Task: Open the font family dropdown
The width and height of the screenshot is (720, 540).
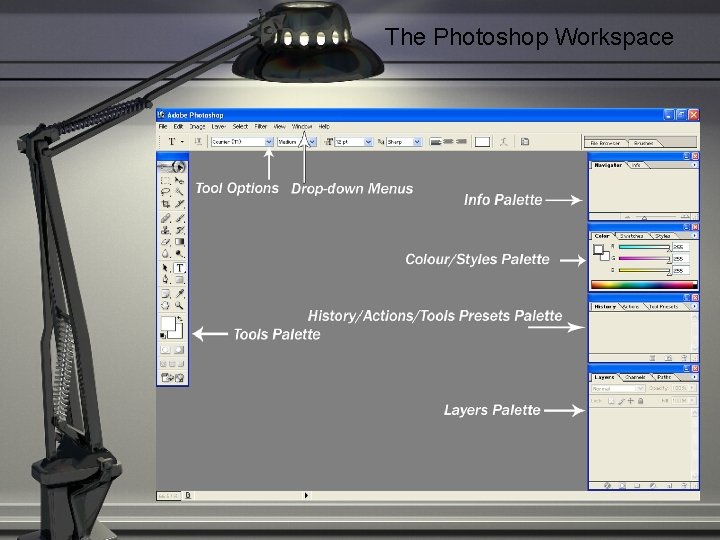Action: pos(269,142)
